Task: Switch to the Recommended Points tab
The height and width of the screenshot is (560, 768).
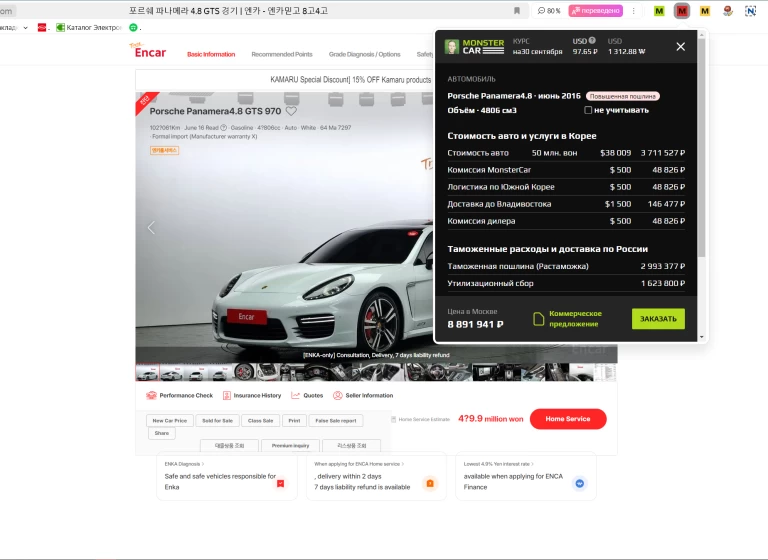Action: tap(282, 54)
